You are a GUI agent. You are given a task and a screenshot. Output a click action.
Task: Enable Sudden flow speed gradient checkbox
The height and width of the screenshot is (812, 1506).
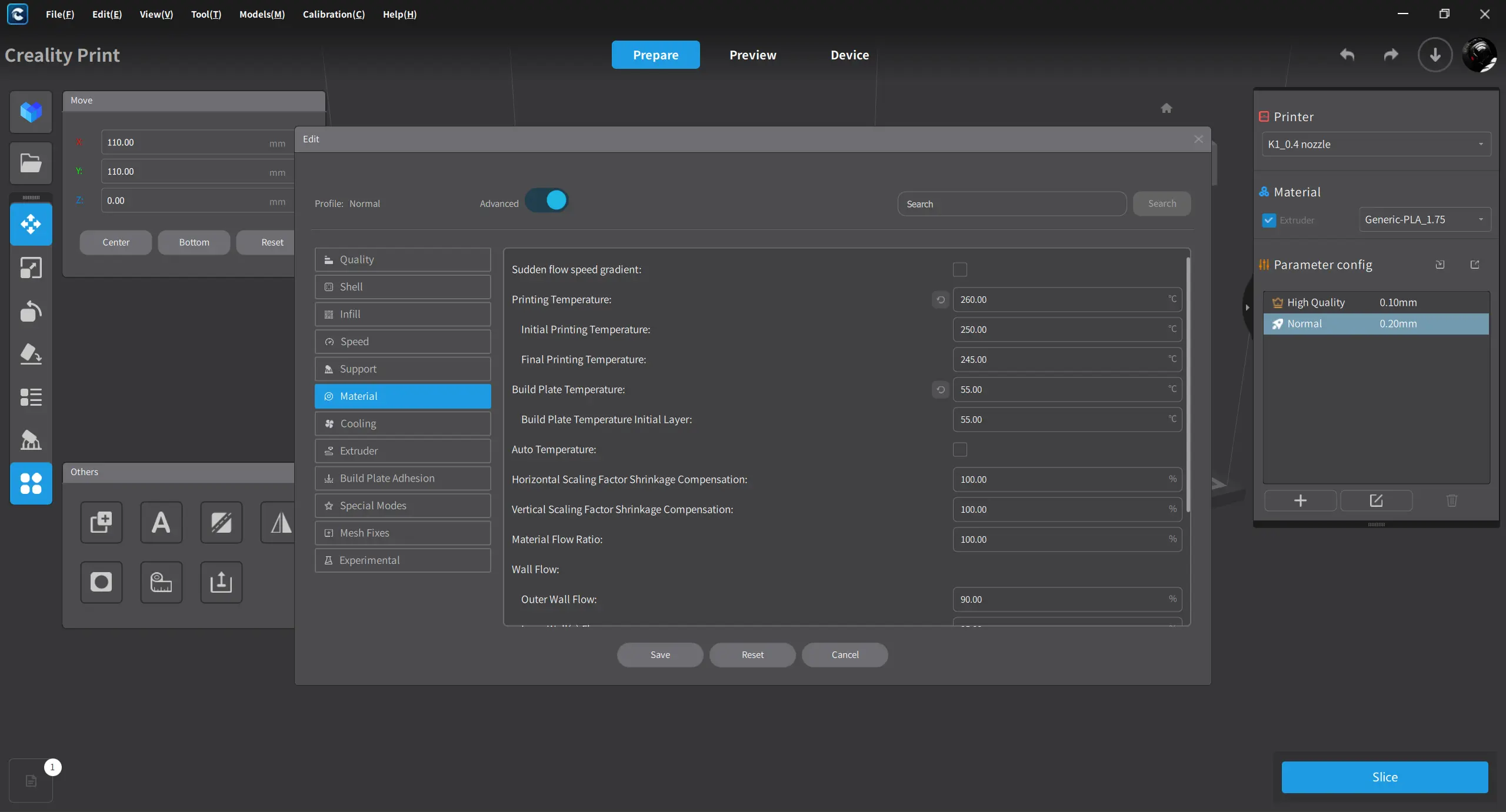click(x=960, y=270)
